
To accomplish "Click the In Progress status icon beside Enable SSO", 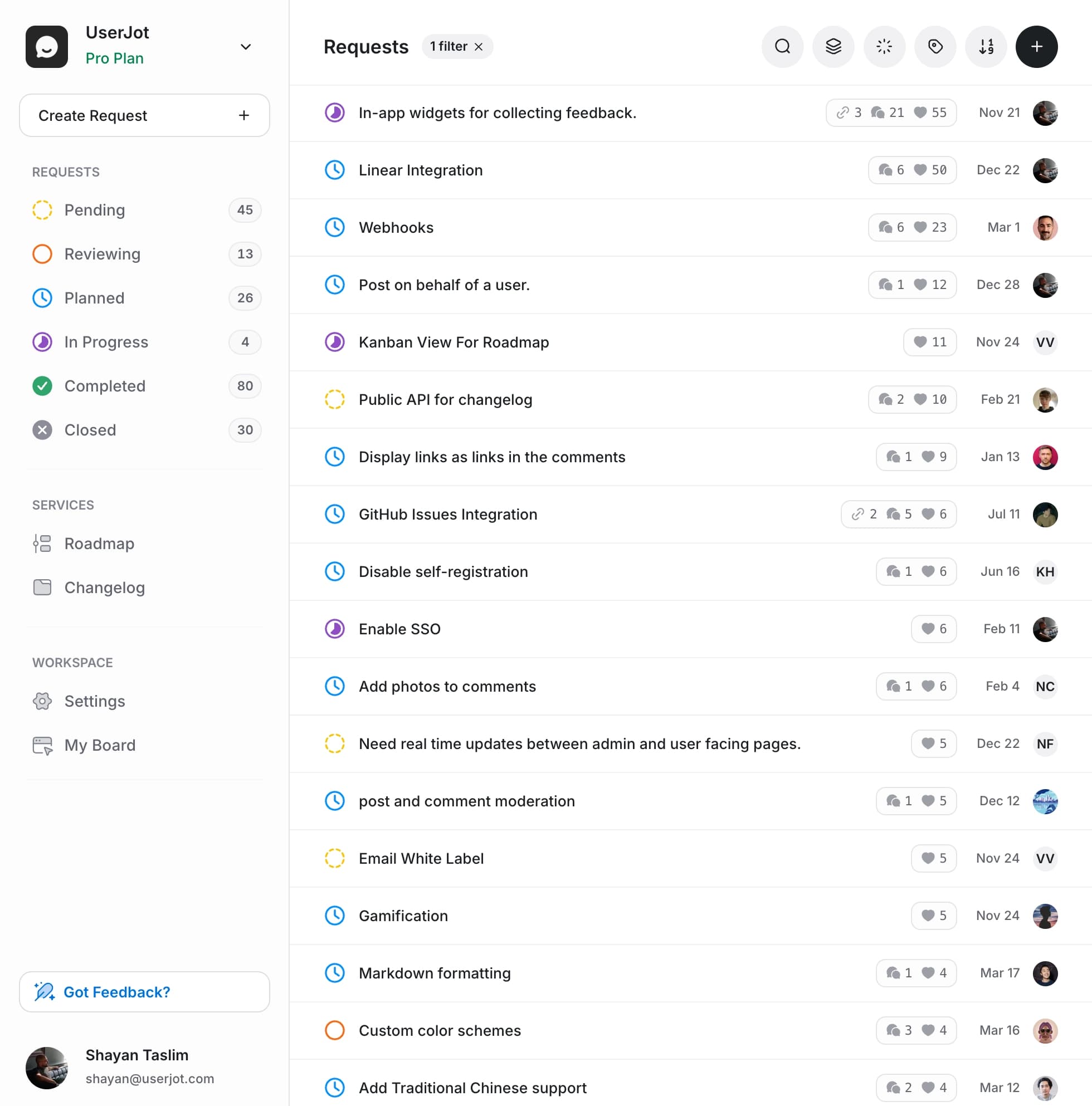I will [334, 629].
